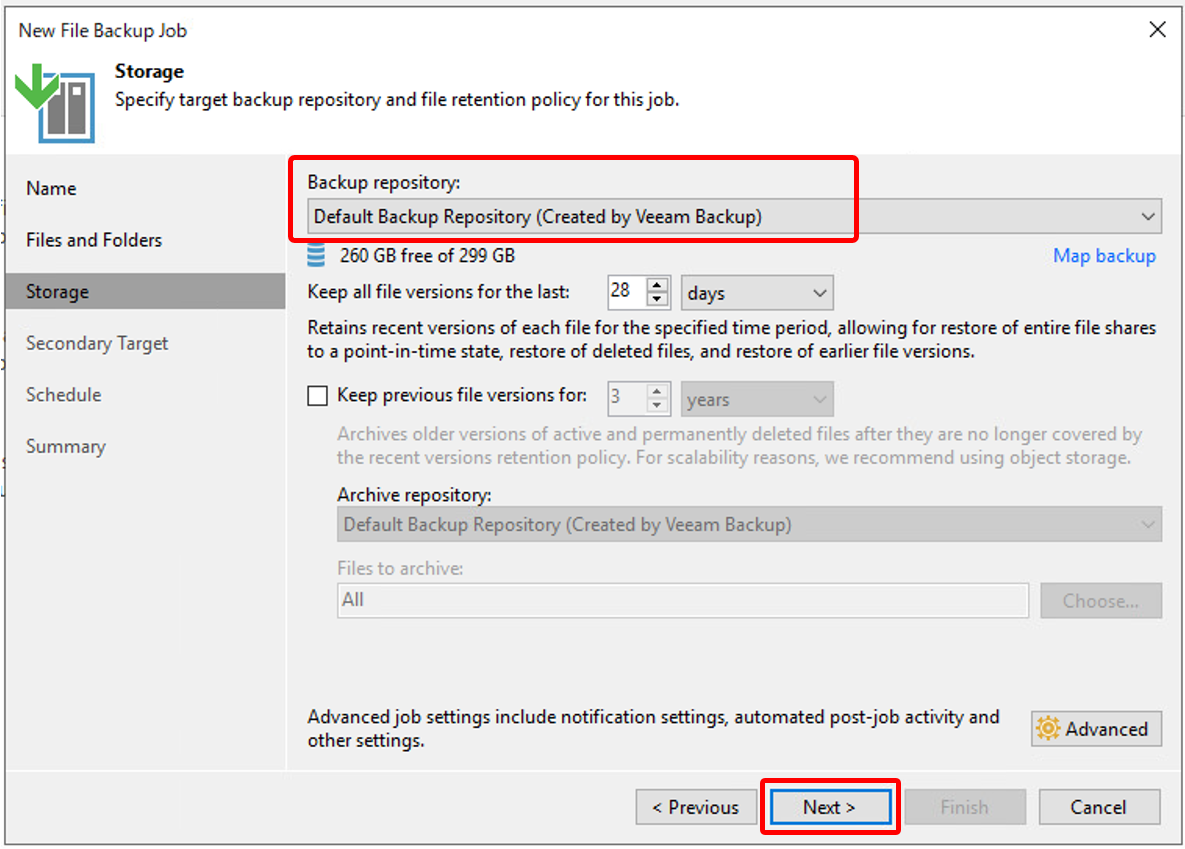Screen dimensions: 1185x849
Task: Open the days unit dropdown
Action: click(x=756, y=293)
